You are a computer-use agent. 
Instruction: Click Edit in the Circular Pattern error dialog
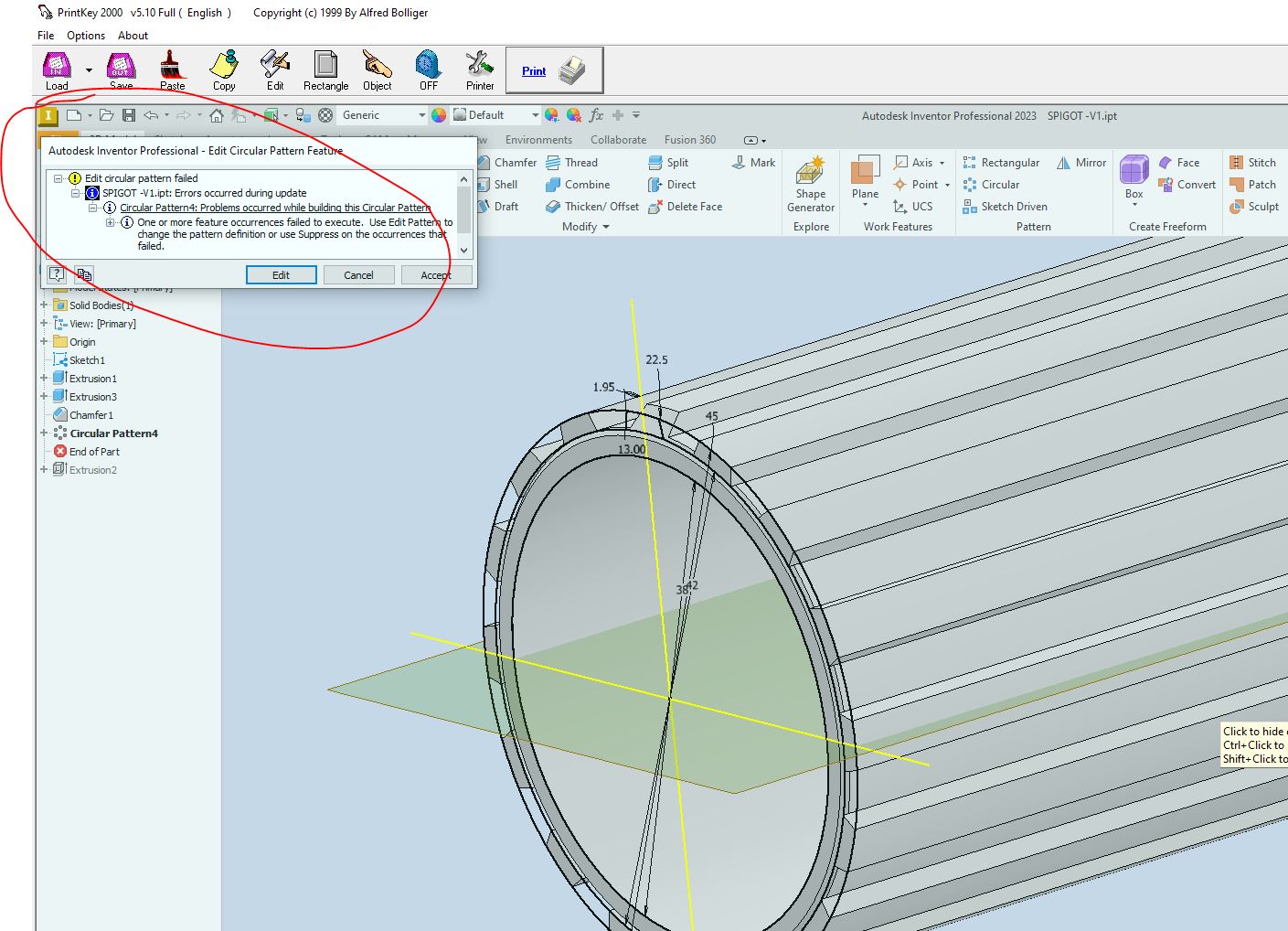(x=281, y=274)
